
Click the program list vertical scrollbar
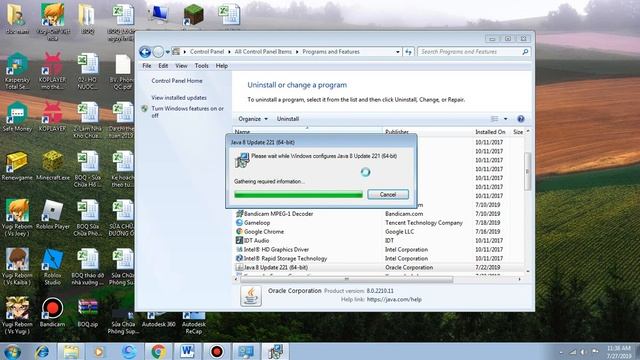click(528, 171)
